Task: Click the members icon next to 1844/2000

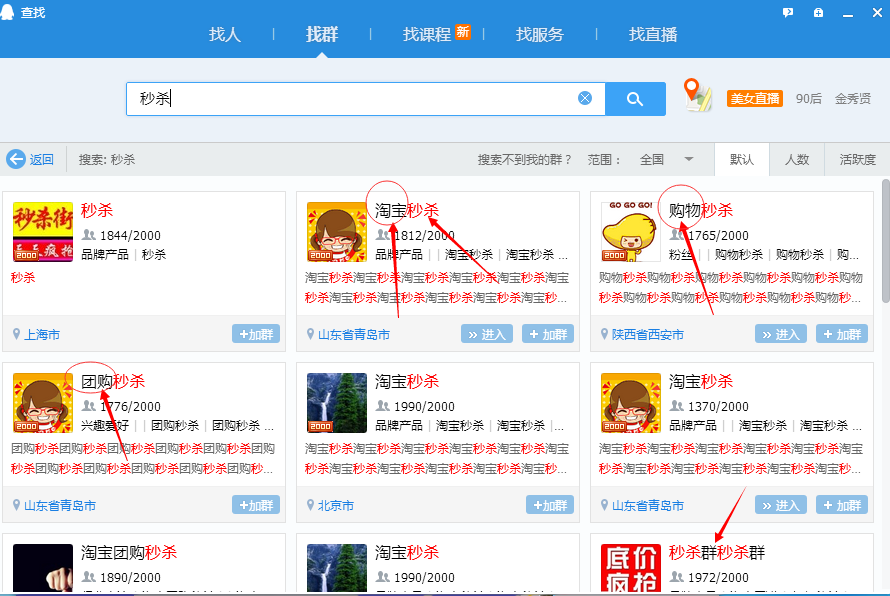Action: pos(89,234)
